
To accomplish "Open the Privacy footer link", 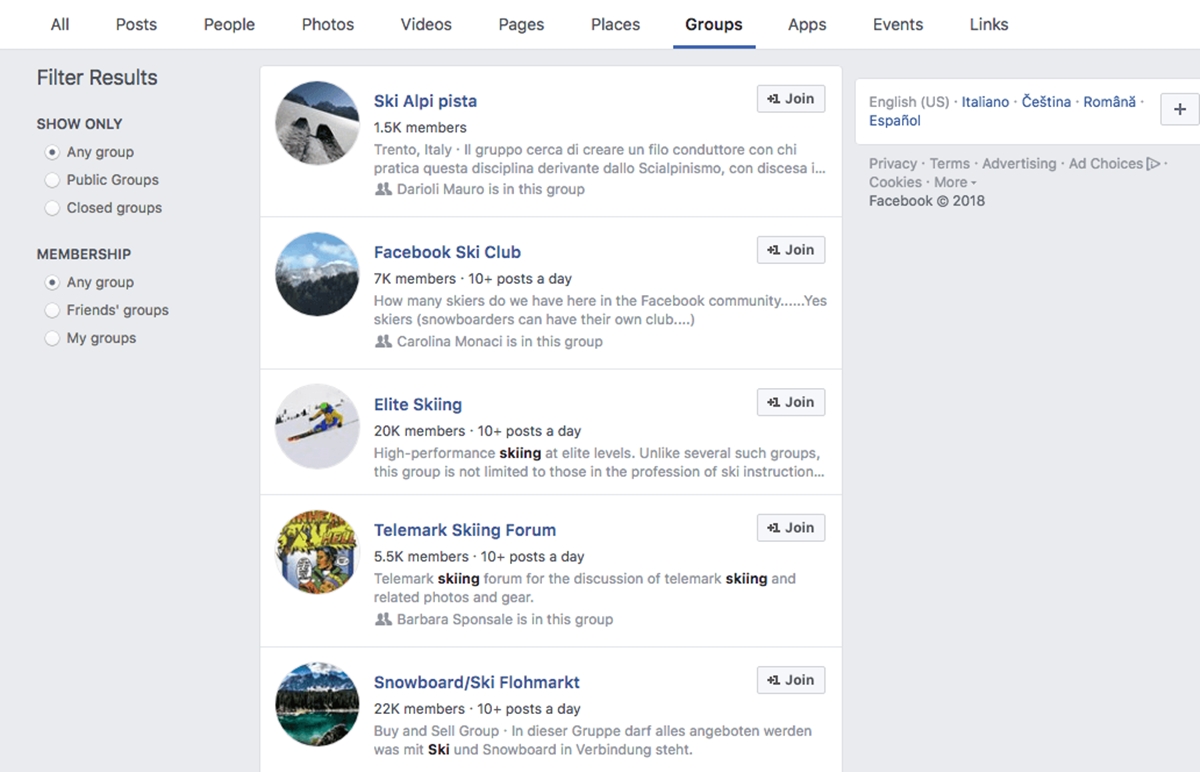I will click(x=893, y=164).
